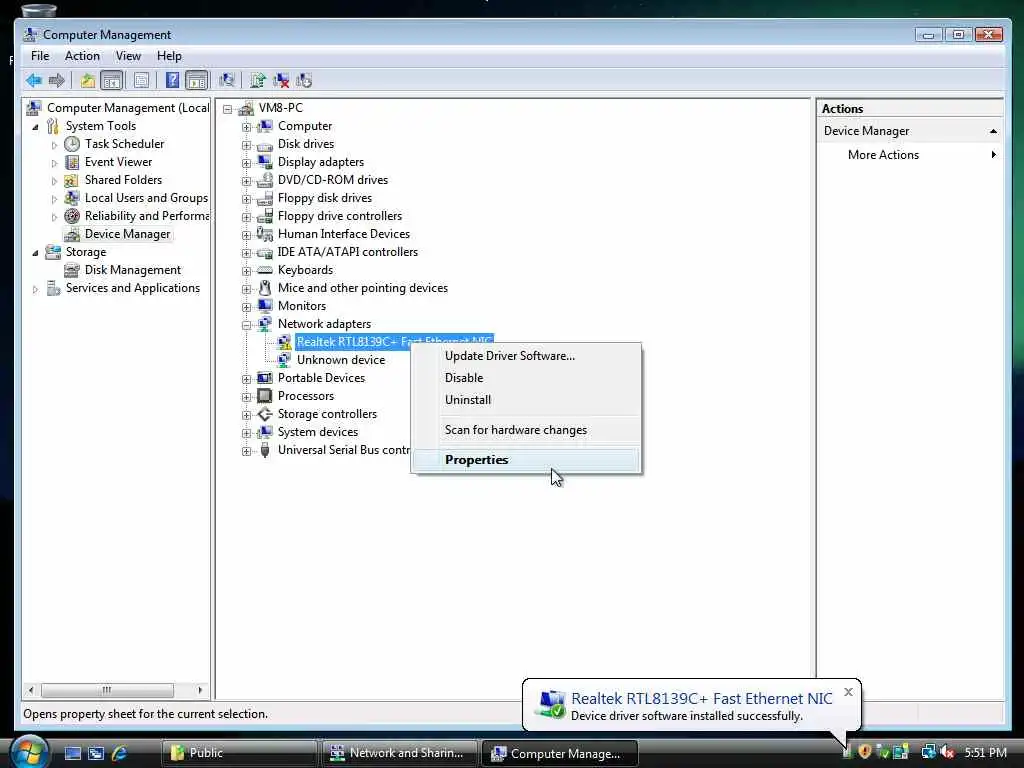The width and height of the screenshot is (1024, 768).
Task: Open the Help menu
Action: tap(169, 56)
